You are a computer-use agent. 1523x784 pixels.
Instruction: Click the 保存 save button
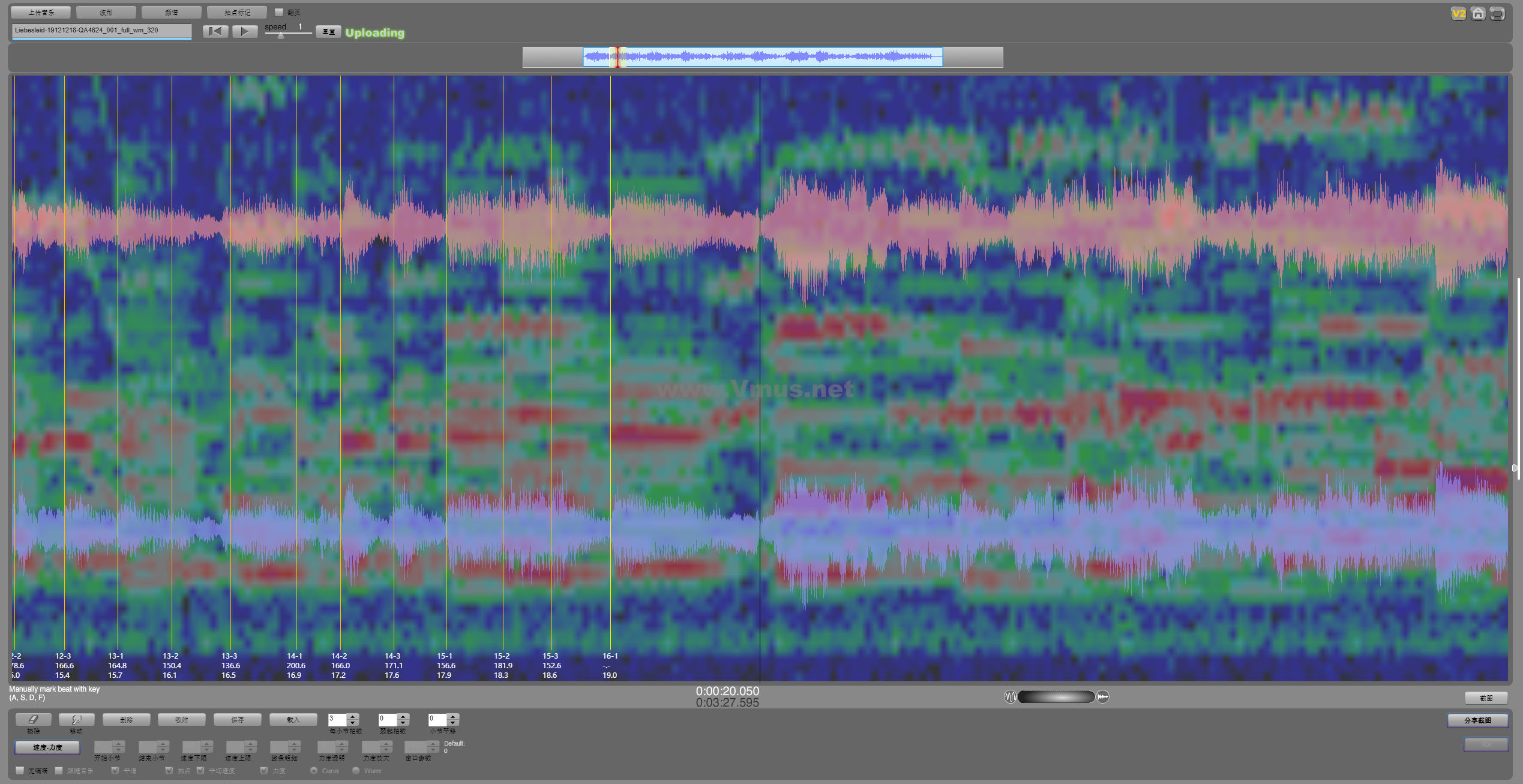coord(237,719)
